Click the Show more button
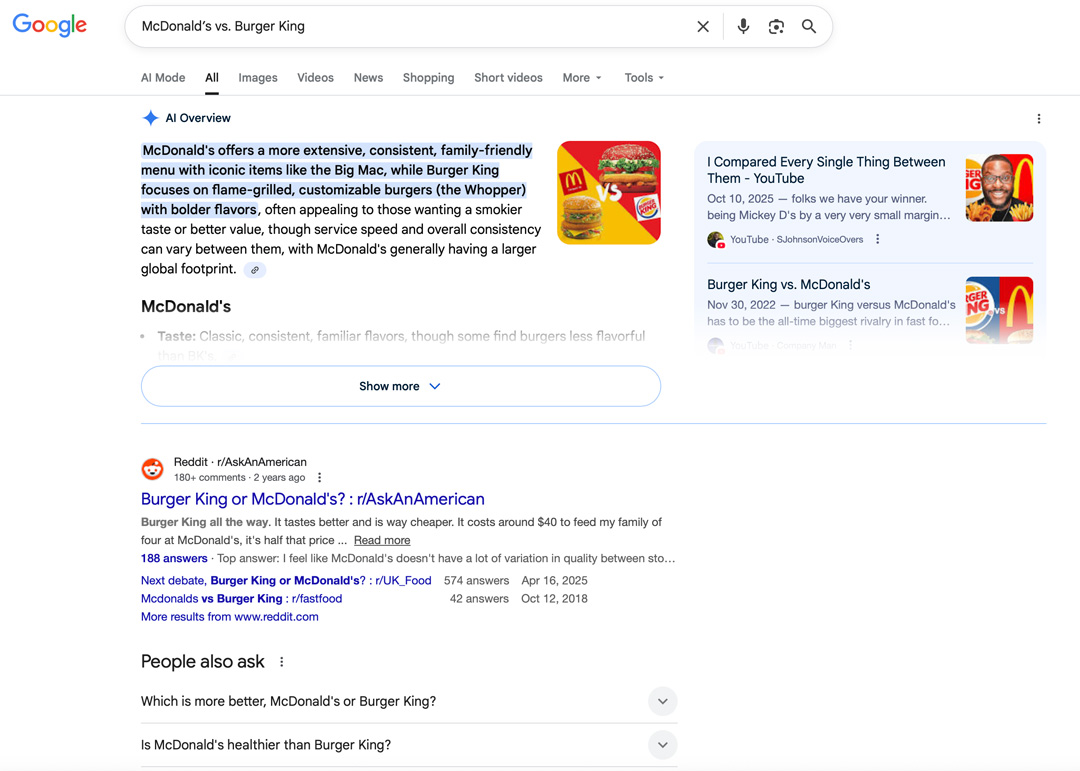Viewport: 1080px width, 771px height. tap(400, 386)
